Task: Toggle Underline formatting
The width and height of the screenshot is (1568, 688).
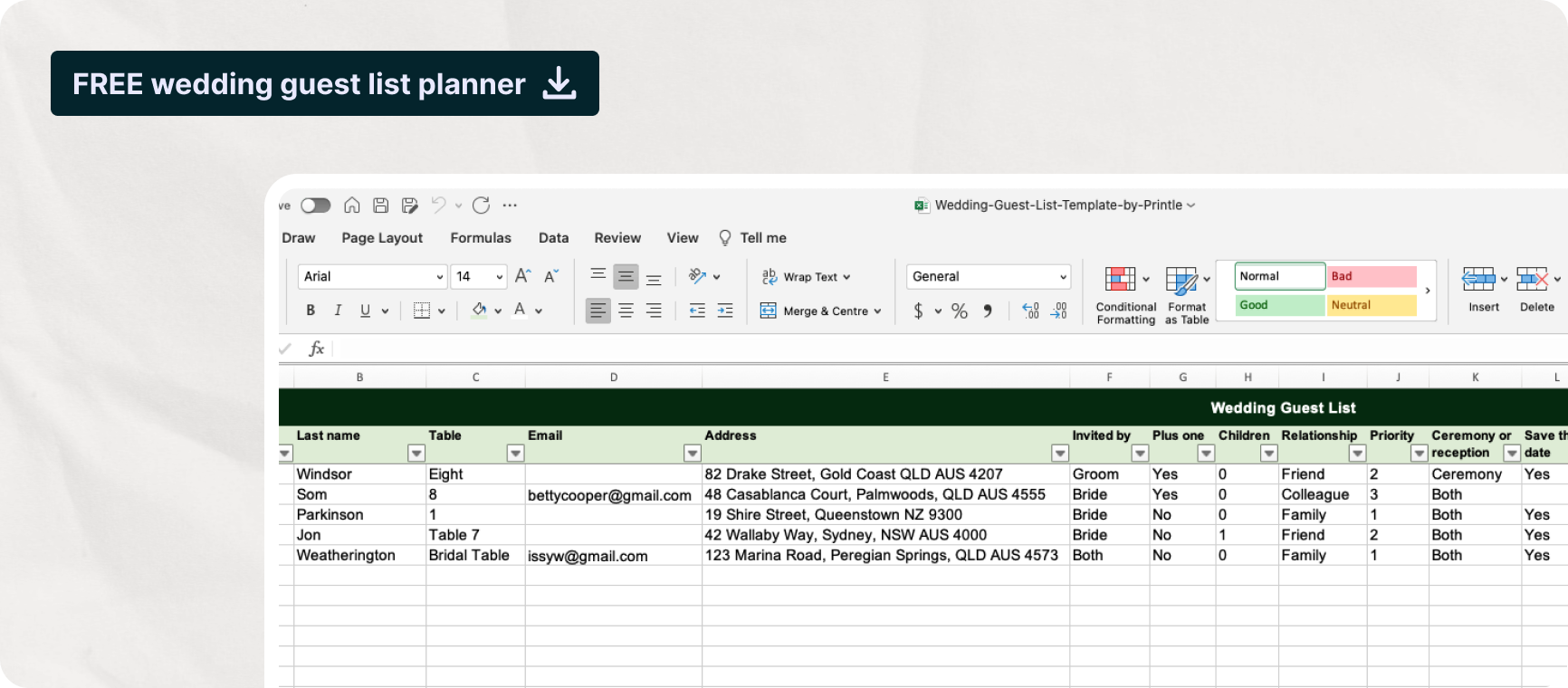Action: point(365,311)
